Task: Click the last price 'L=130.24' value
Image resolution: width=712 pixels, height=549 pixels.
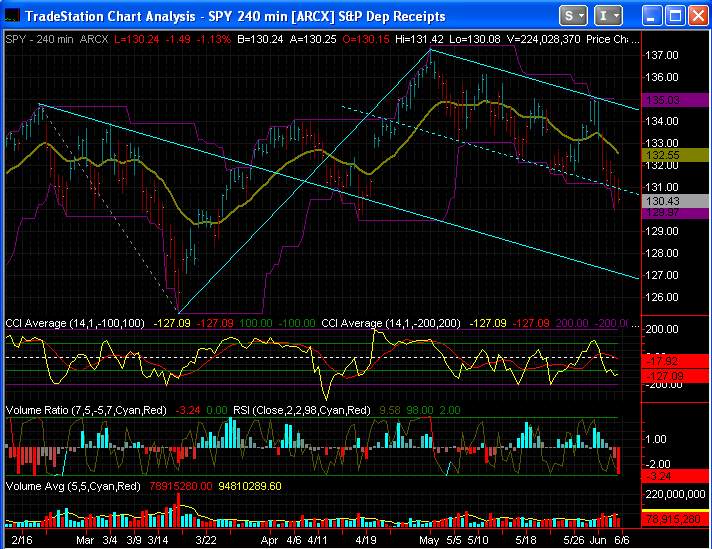Action: pyautogui.click(x=137, y=40)
